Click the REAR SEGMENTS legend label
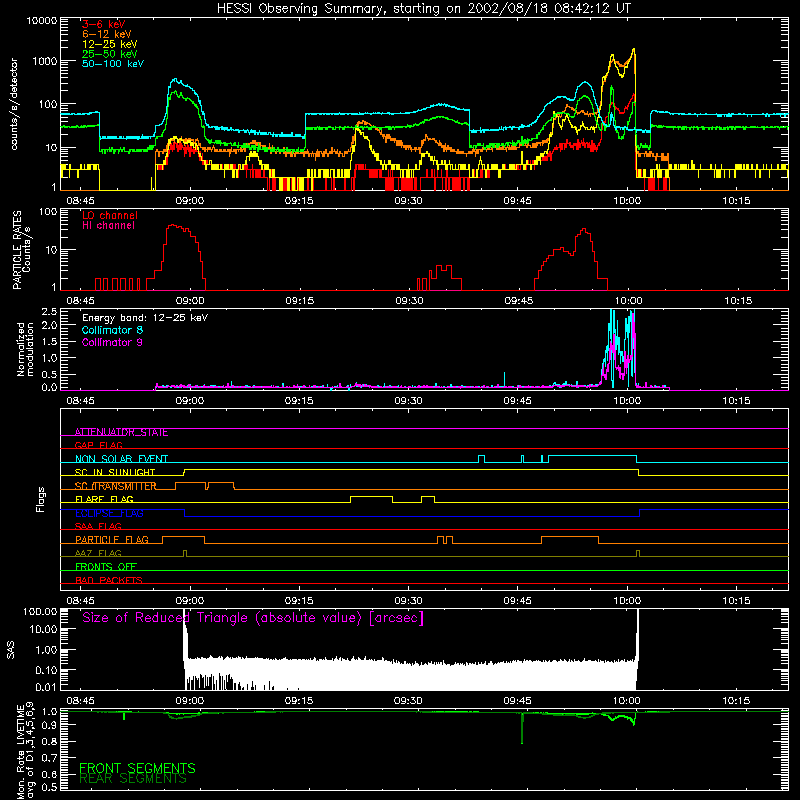 click(133, 778)
